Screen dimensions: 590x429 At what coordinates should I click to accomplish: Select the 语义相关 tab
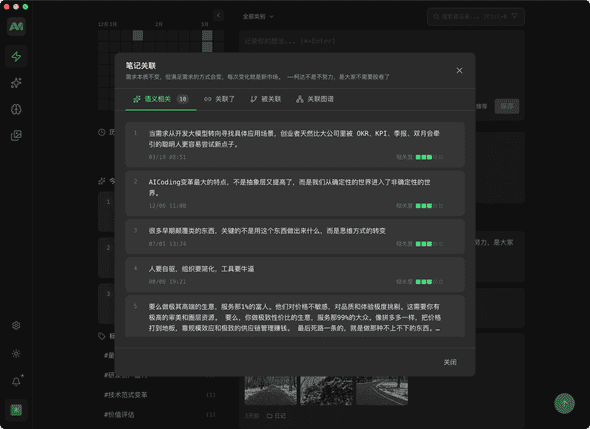tap(161, 99)
